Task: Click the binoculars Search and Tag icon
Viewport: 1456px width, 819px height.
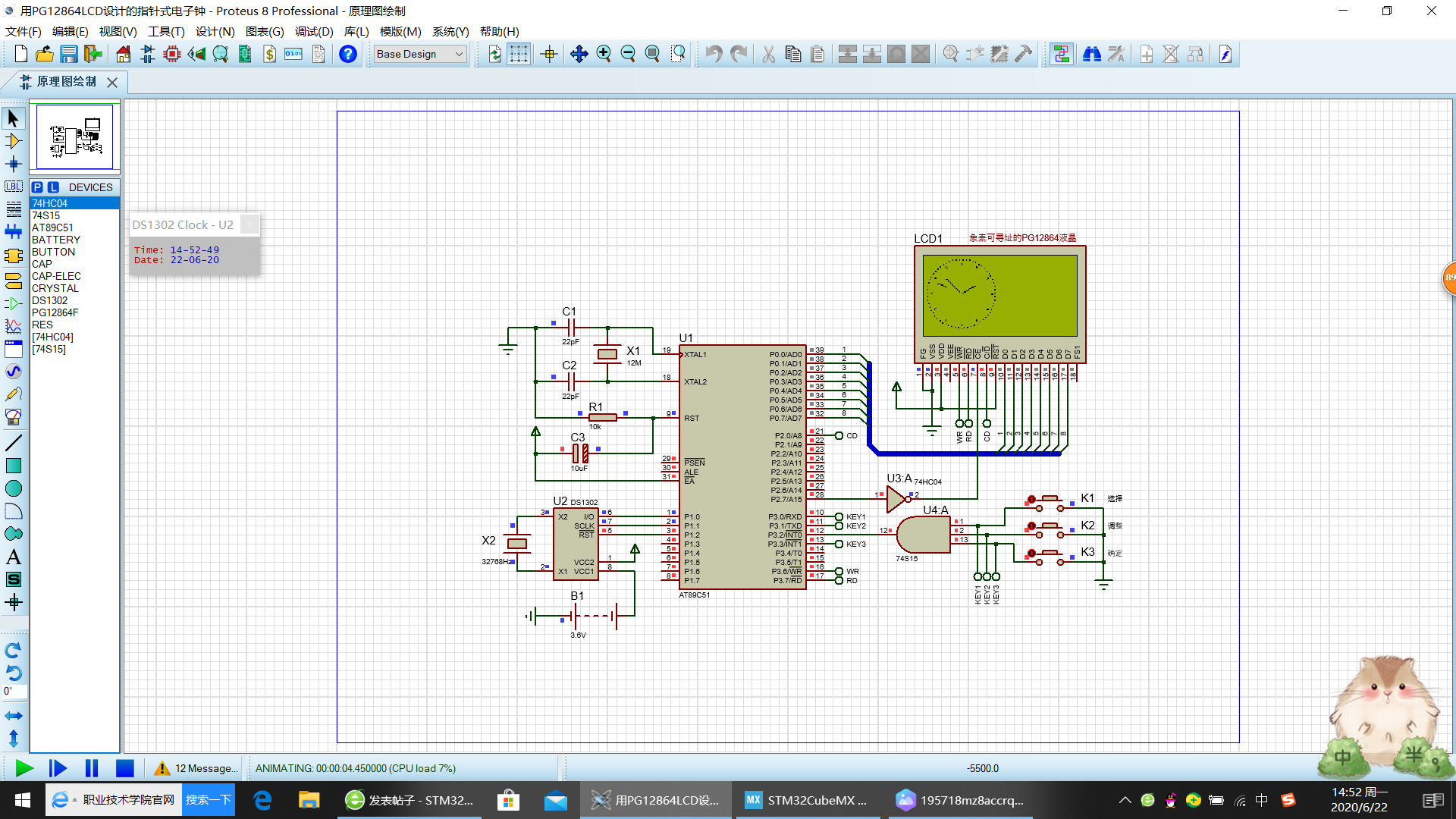Action: point(1091,54)
